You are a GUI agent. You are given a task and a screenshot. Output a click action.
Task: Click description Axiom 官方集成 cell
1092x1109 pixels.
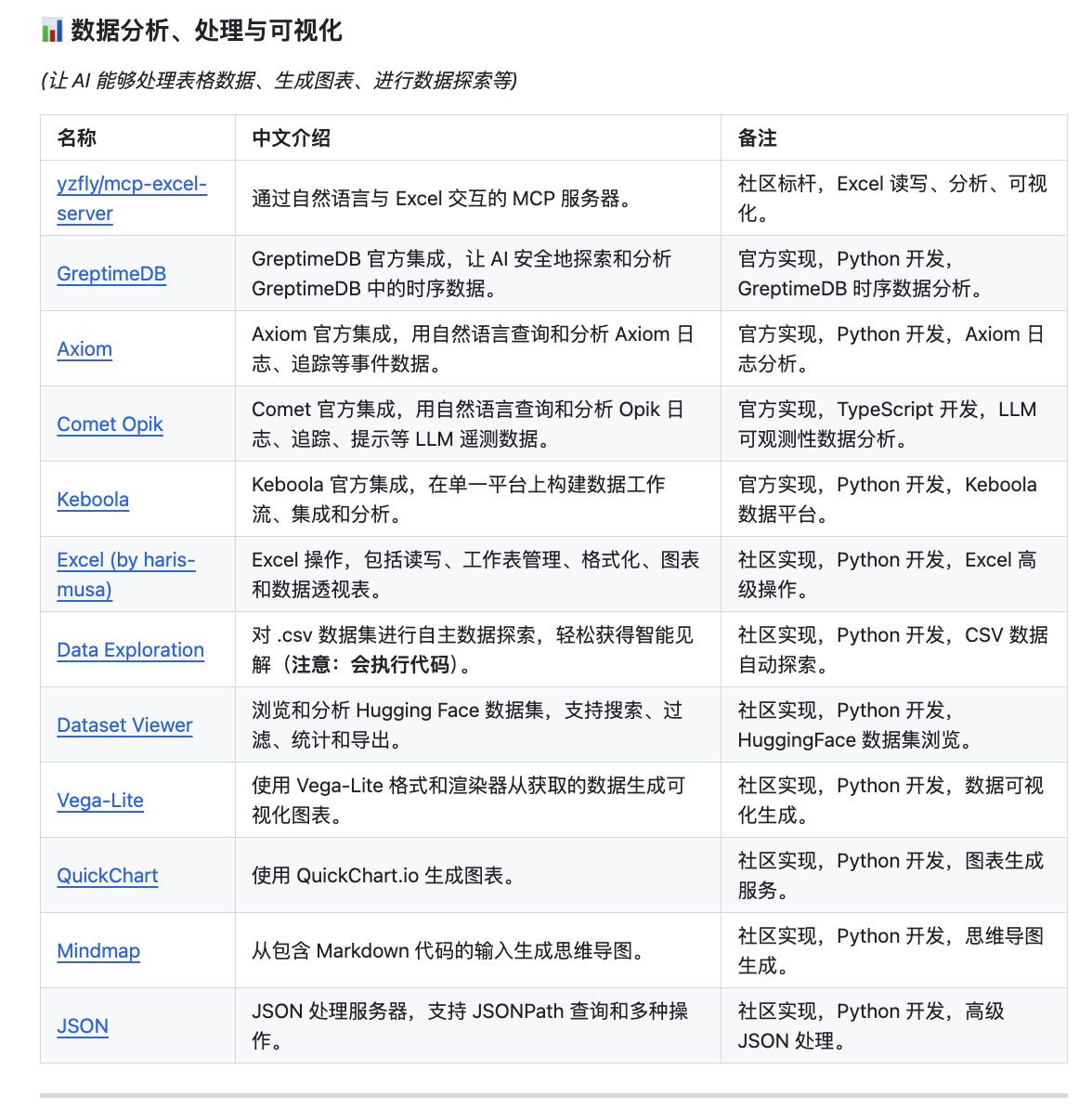coord(473,348)
